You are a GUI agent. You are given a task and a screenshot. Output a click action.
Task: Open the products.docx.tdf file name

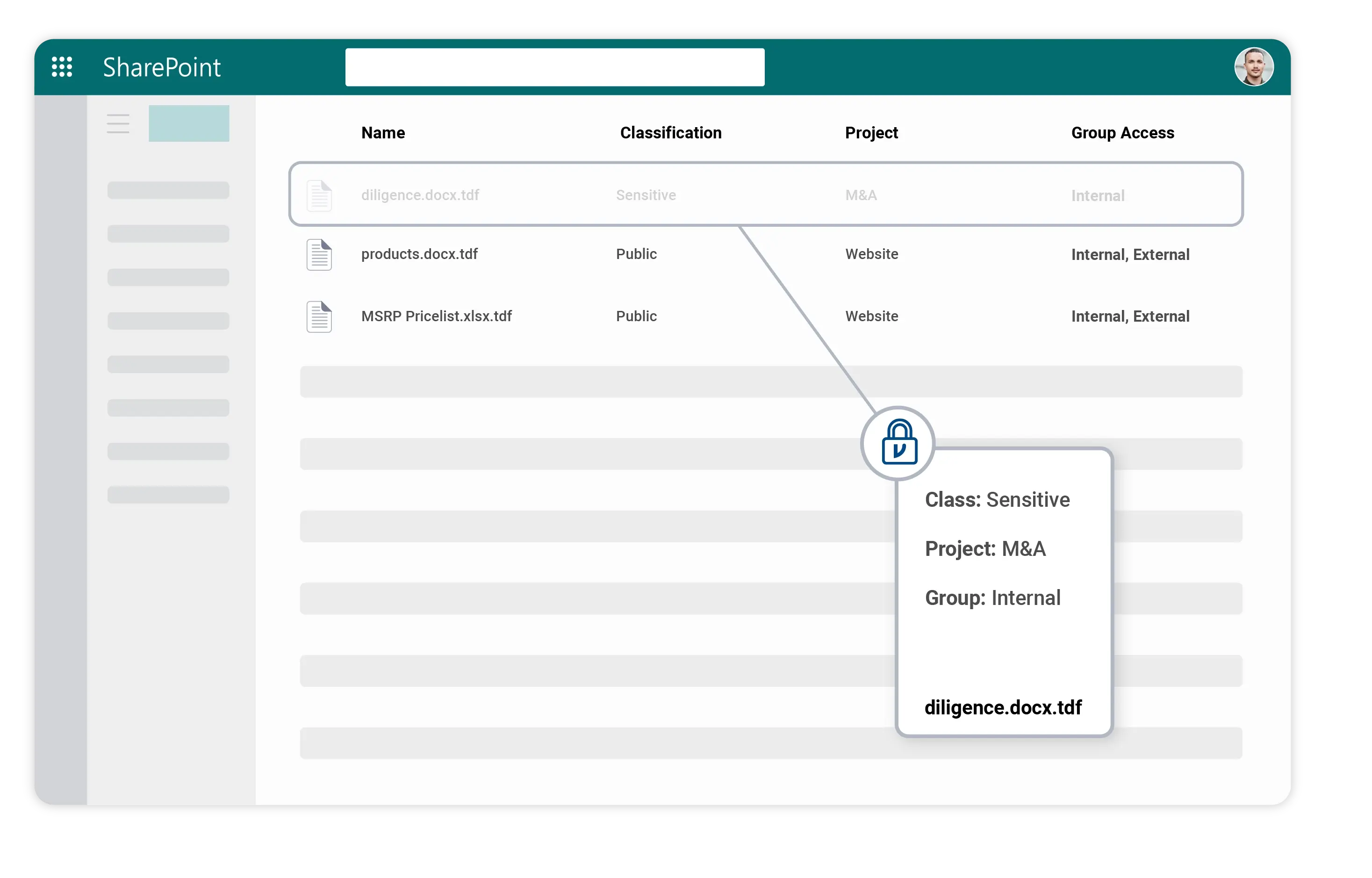pyautogui.click(x=419, y=254)
